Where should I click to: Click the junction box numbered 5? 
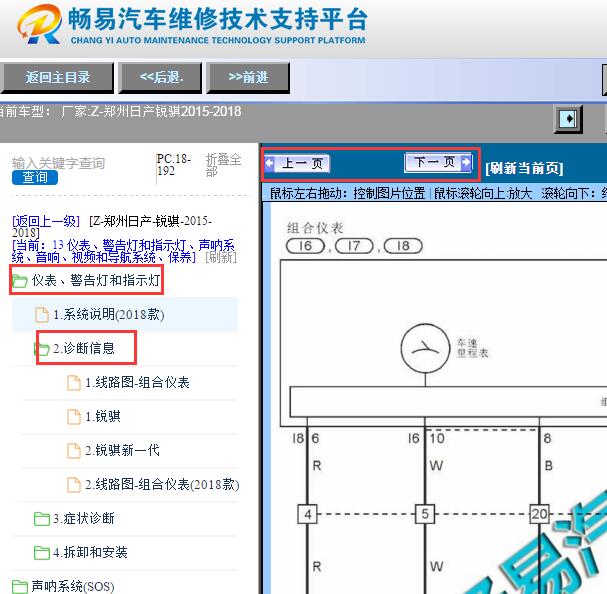425,514
